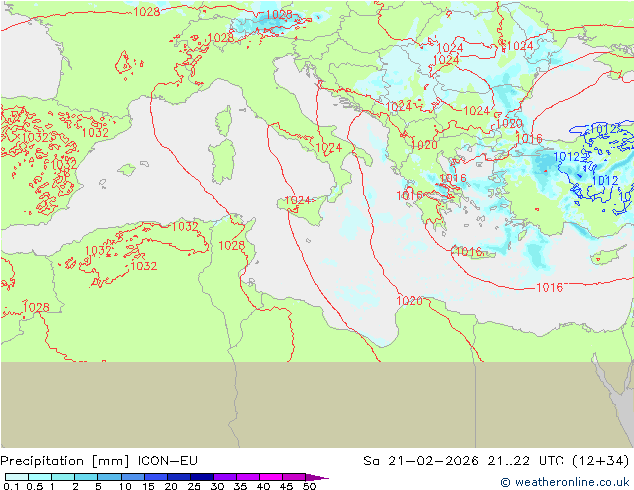Click the 1–2 mm legend color swatch

click(63, 477)
